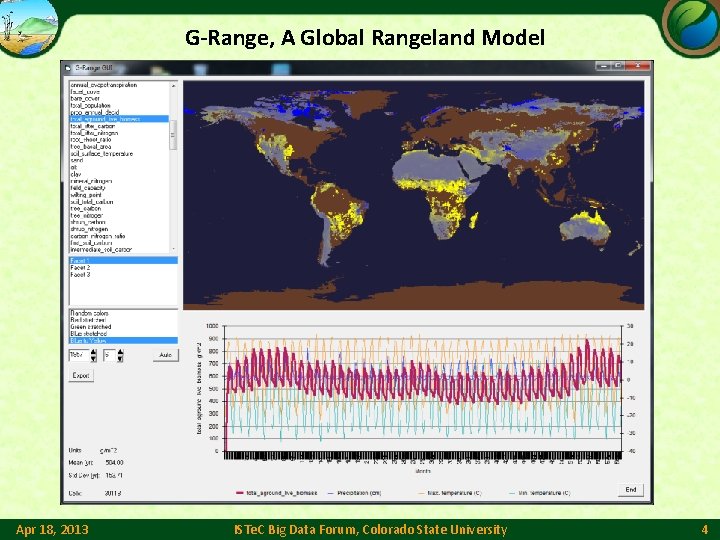Click the first numeric input field
Screen dimensions: 720x540
click(x=79, y=355)
